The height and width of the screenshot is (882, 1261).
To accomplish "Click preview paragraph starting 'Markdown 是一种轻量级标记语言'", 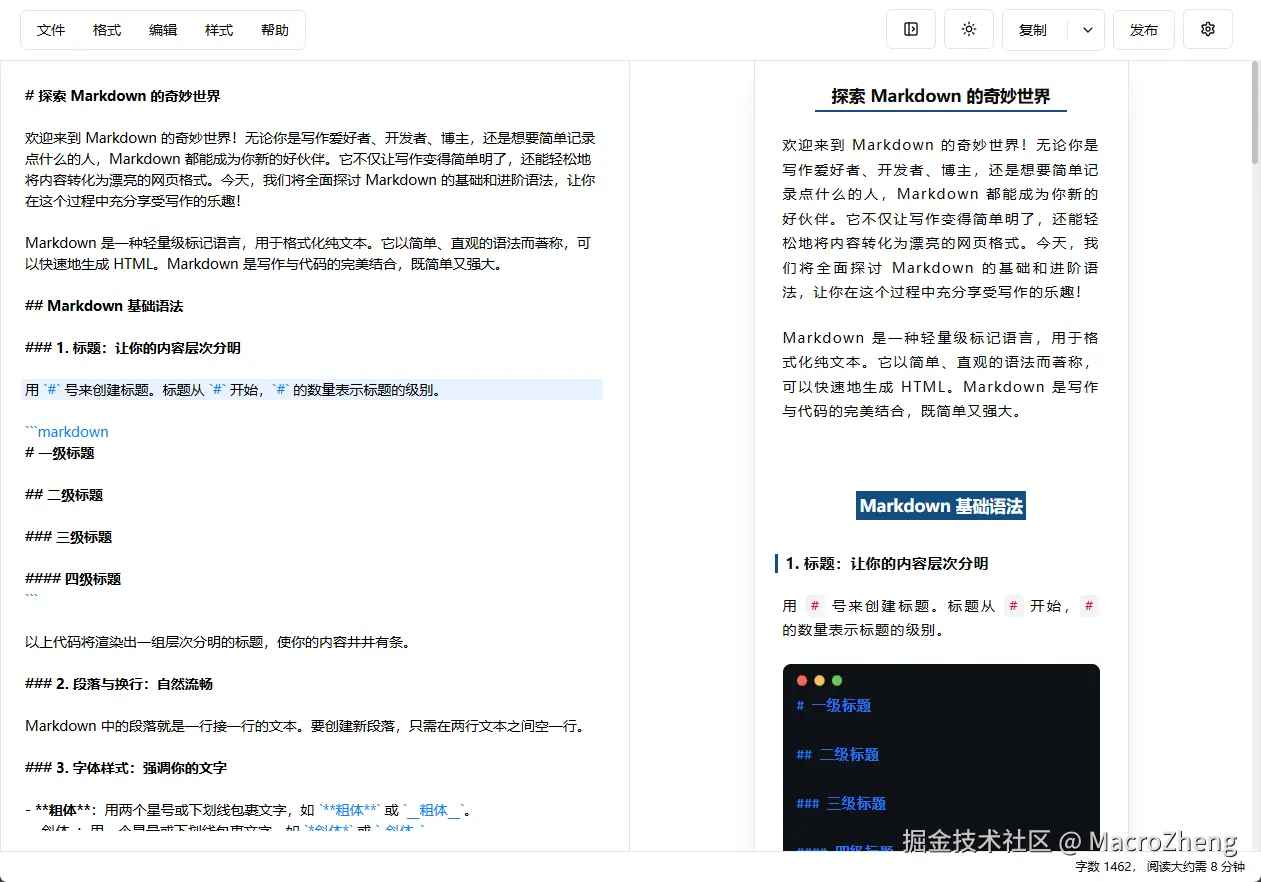I will tap(941, 374).
